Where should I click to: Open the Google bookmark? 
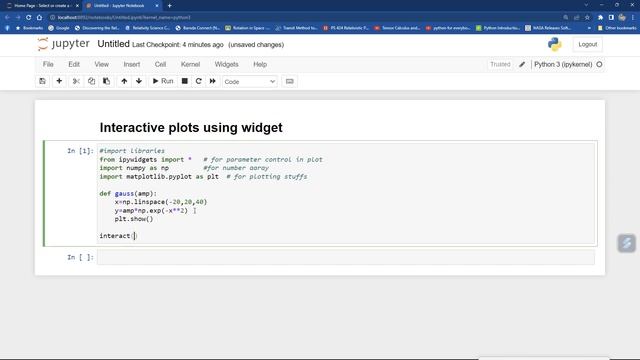(x=59, y=28)
